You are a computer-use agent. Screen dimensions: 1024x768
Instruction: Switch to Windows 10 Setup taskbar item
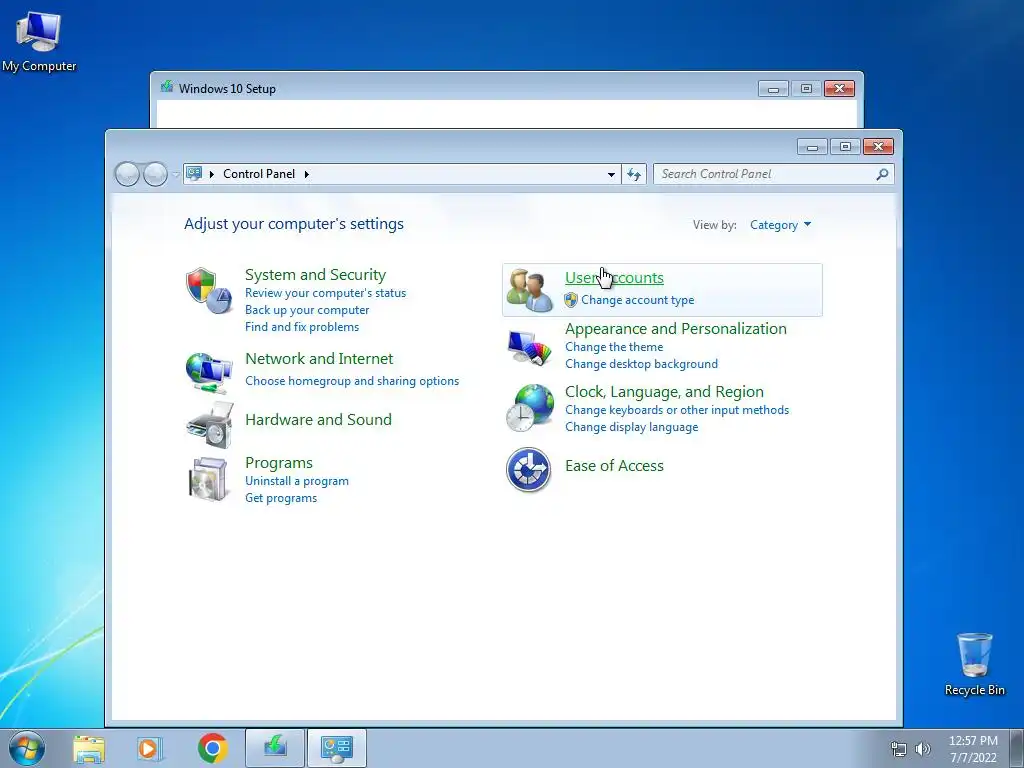coord(275,748)
